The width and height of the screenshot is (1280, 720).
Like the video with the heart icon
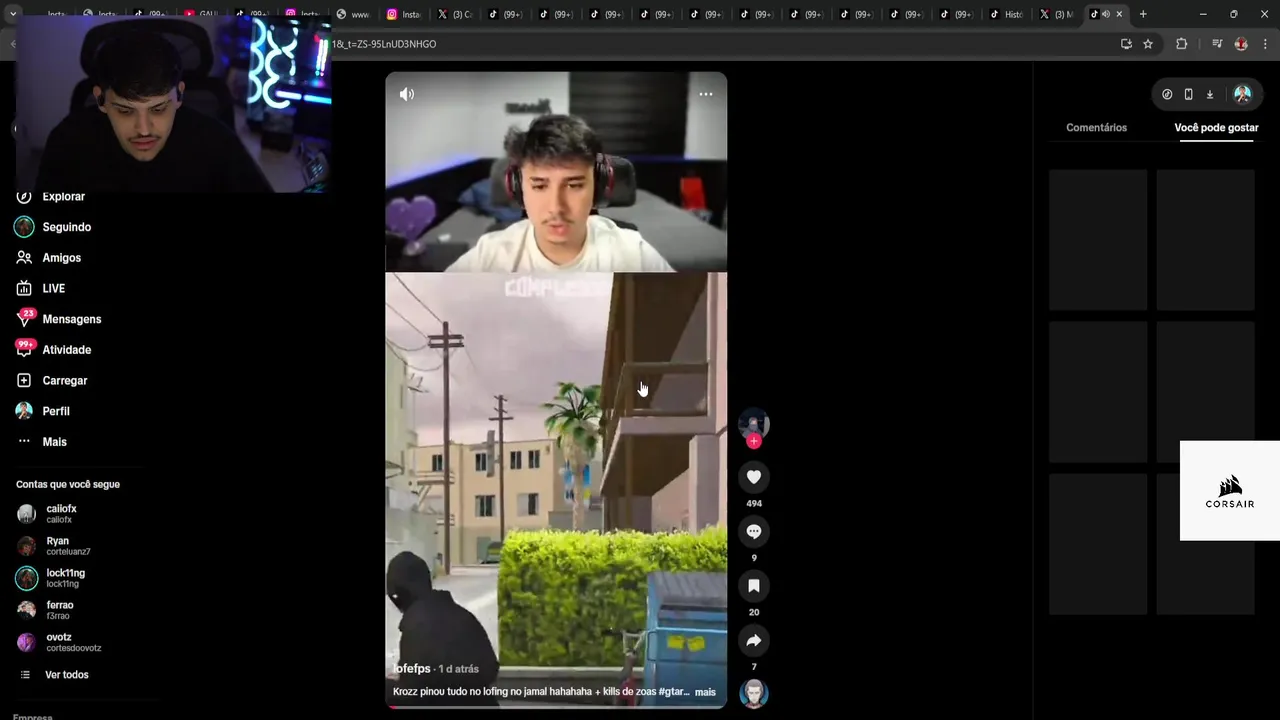(x=754, y=477)
